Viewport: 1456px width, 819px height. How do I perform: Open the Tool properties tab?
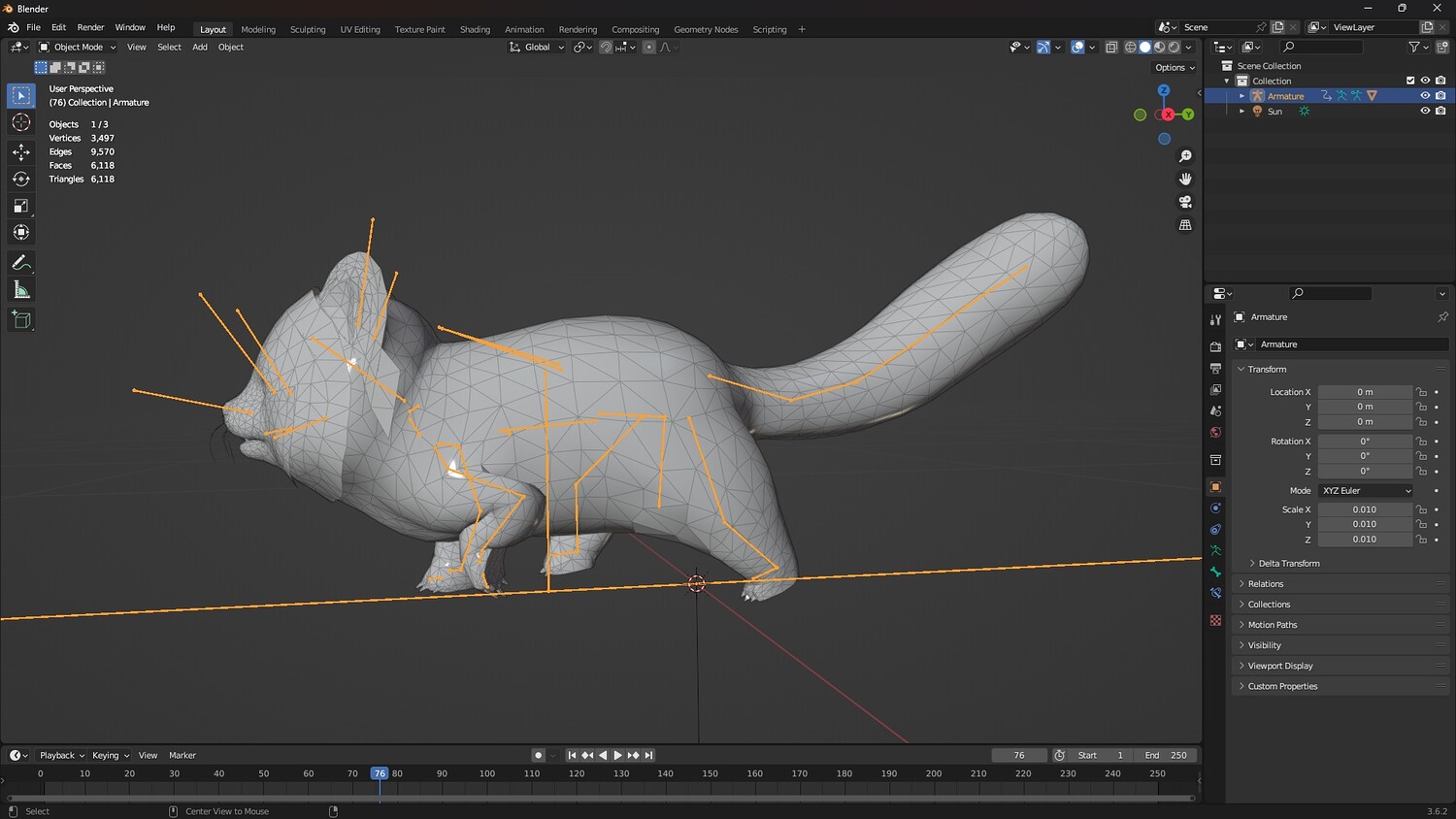[1215, 319]
